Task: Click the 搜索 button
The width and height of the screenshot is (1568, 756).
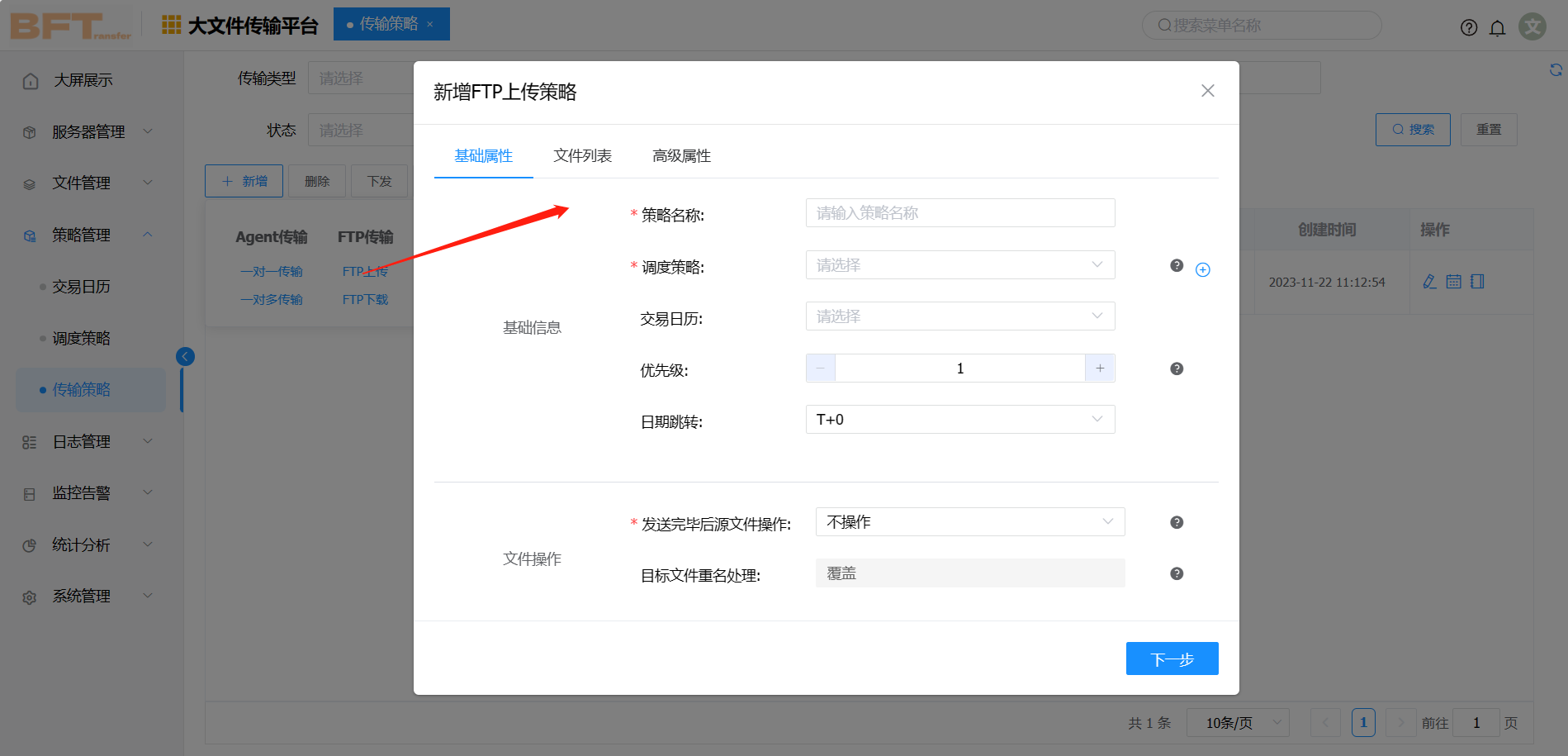Action: click(1413, 130)
